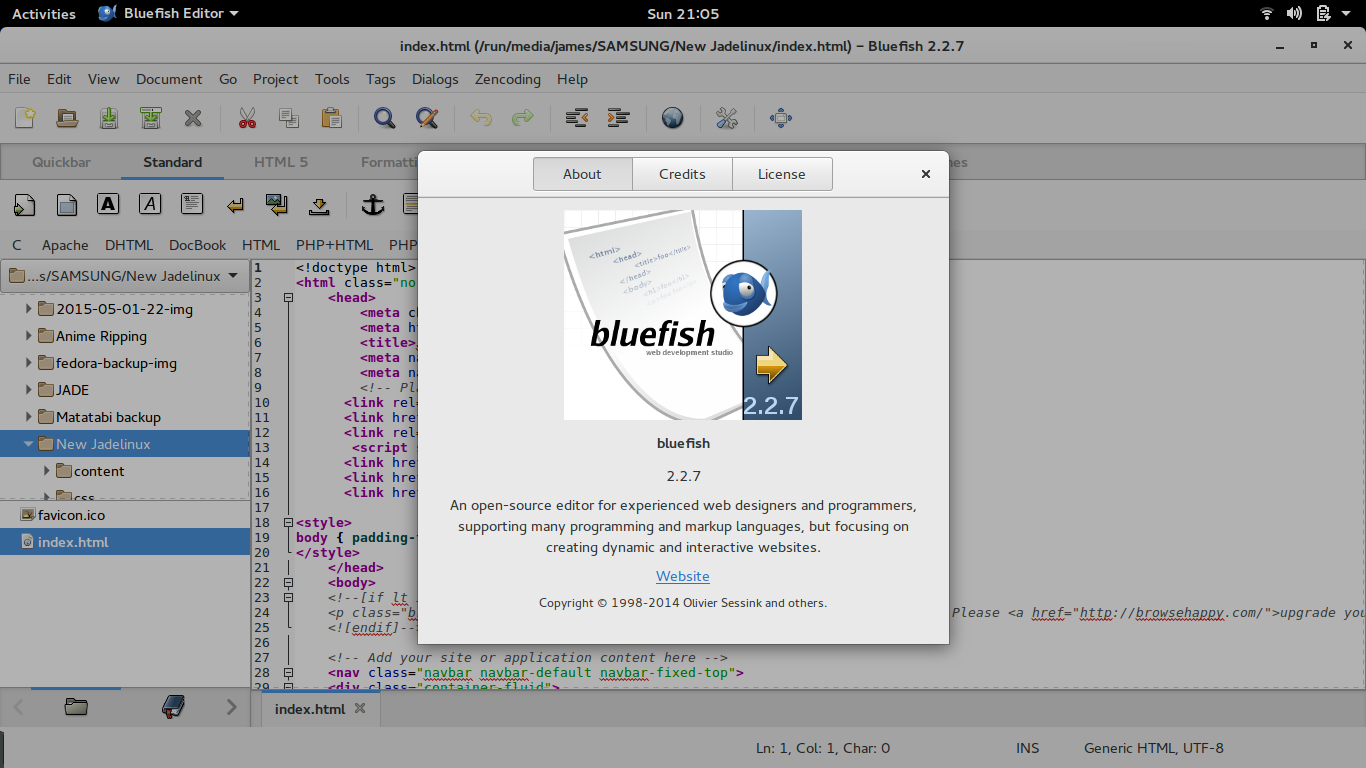Open the Bluefish Editor app menu dropdown

(x=169, y=13)
